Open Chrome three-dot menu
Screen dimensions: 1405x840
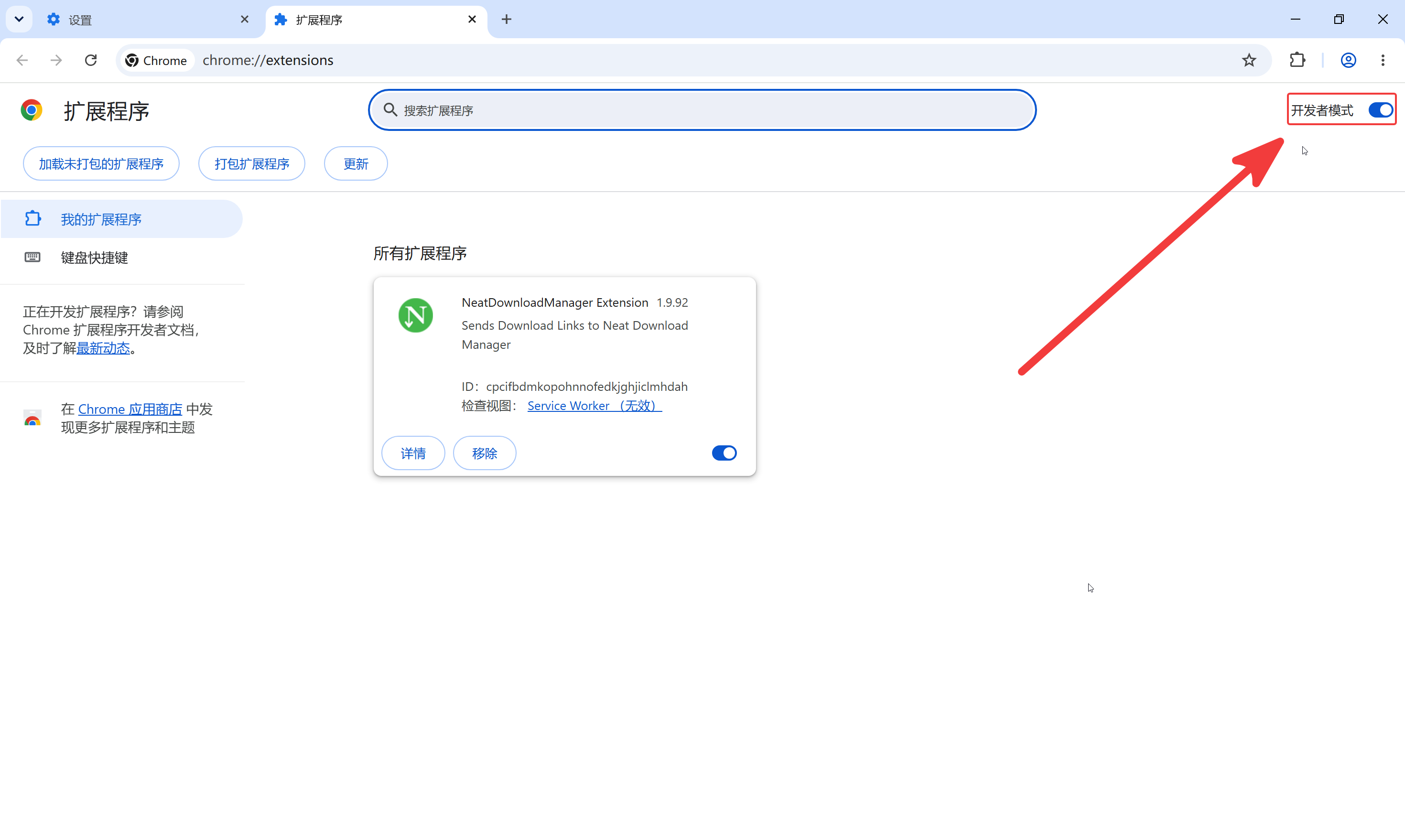1383,60
